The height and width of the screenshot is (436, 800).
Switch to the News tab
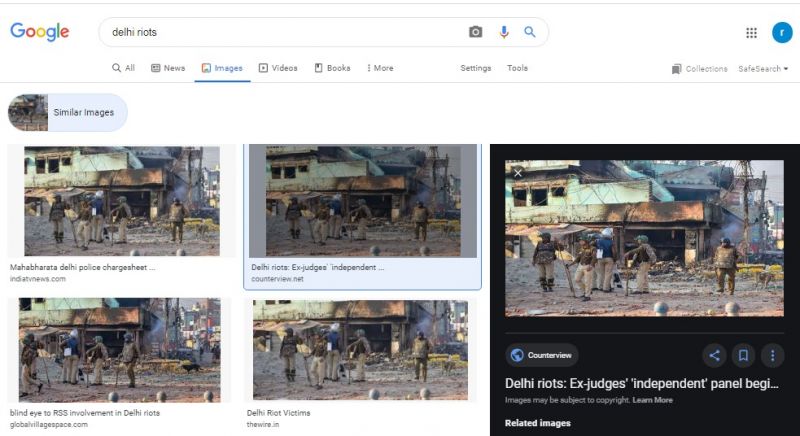pos(168,68)
